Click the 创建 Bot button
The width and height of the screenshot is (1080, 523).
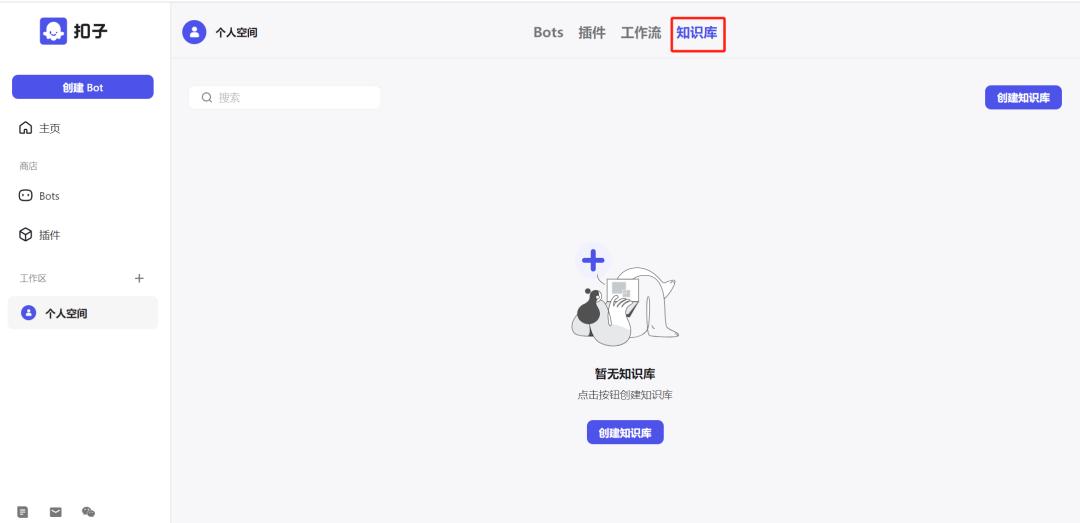tap(83, 88)
